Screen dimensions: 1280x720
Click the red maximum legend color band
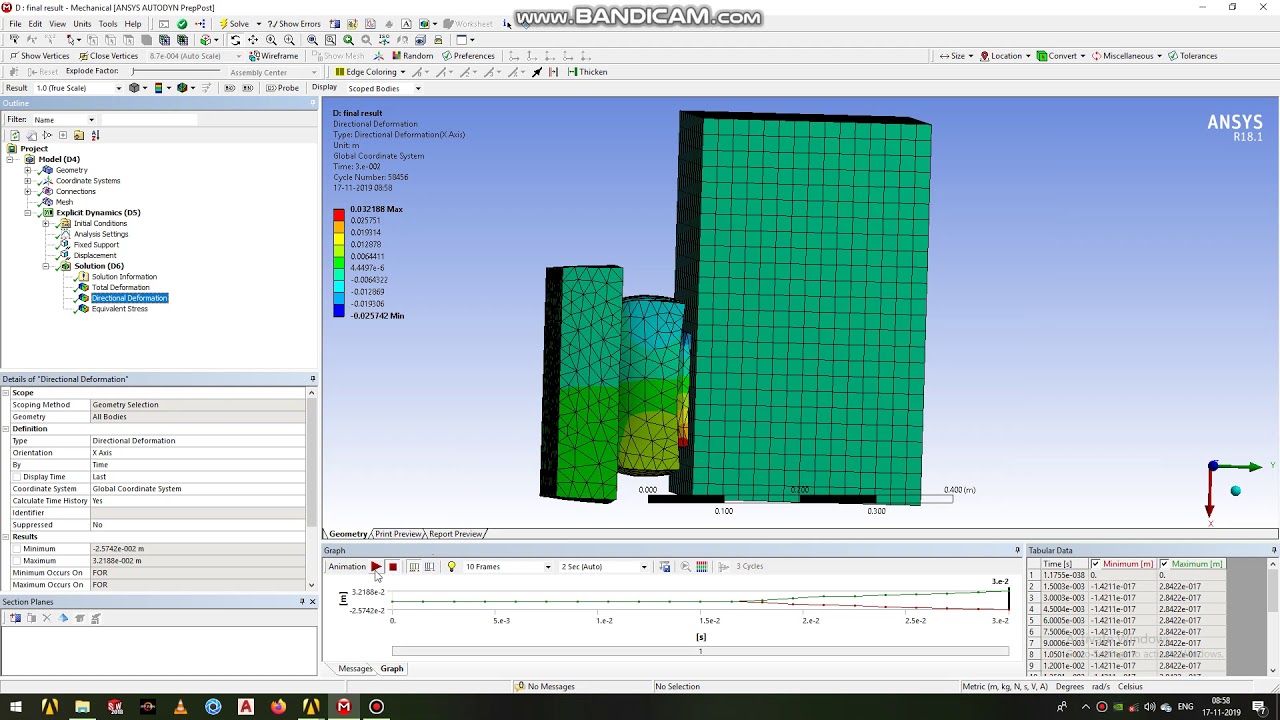[x=339, y=215]
